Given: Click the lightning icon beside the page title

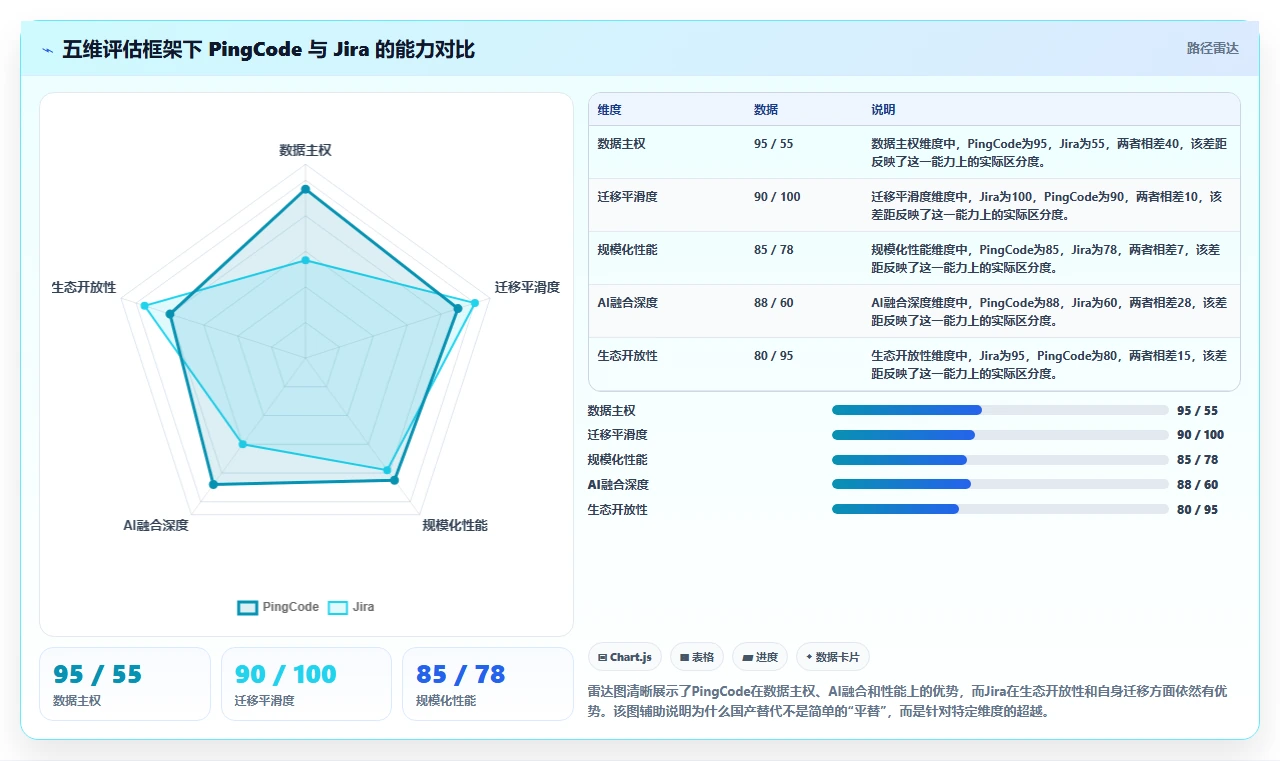Looking at the screenshot, I should click(48, 50).
